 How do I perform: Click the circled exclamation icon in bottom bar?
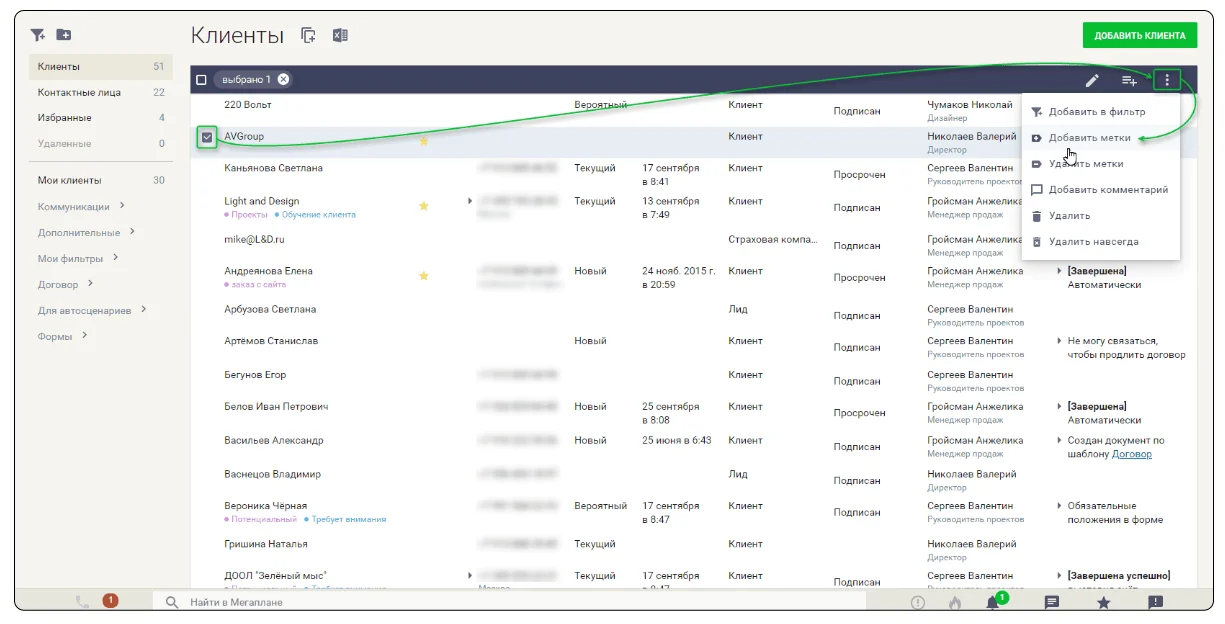click(918, 602)
